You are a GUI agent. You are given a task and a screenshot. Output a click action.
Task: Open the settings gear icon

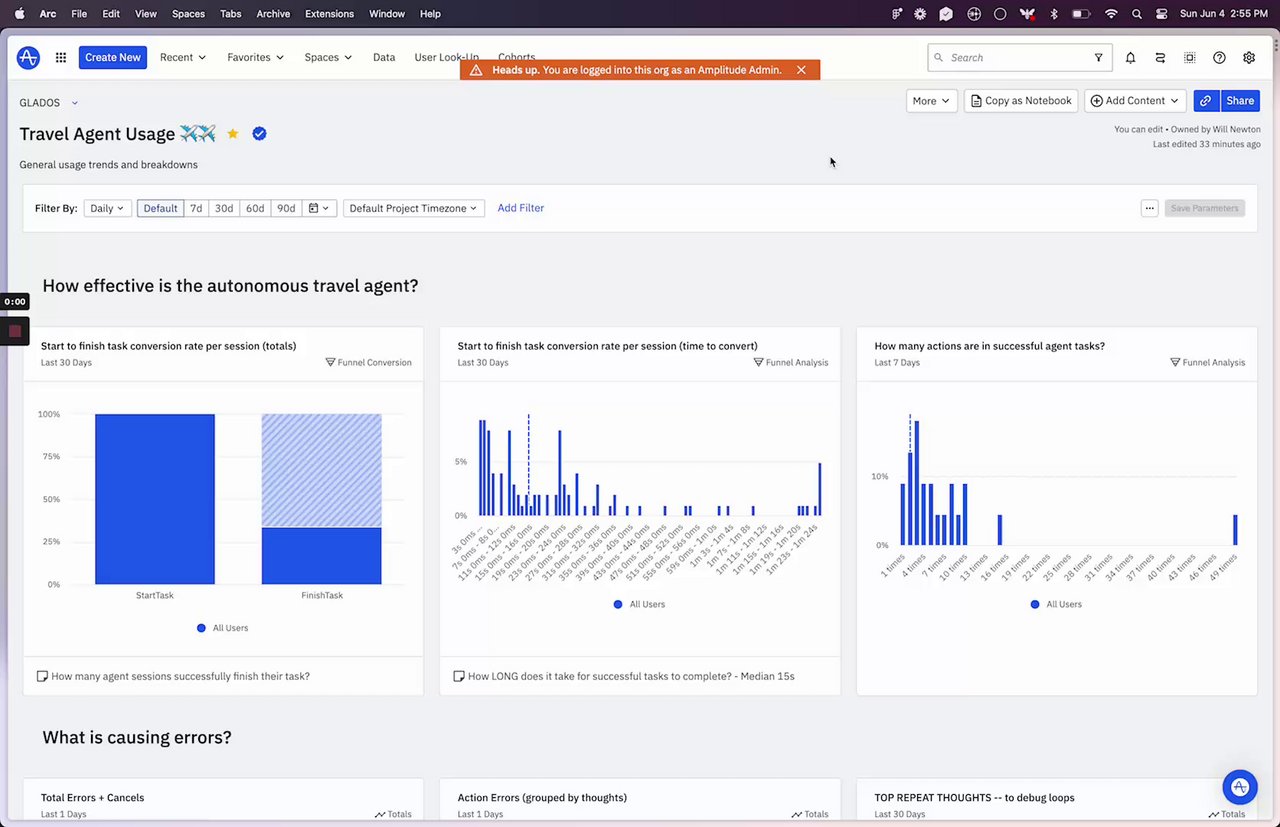coord(1249,58)
